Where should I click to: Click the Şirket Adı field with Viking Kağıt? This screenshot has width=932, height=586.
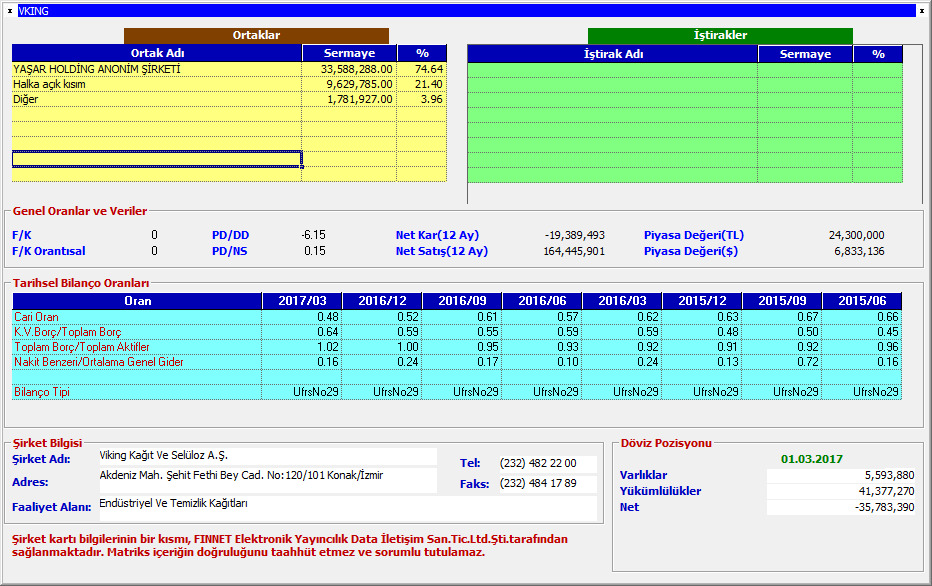(267, 456)
